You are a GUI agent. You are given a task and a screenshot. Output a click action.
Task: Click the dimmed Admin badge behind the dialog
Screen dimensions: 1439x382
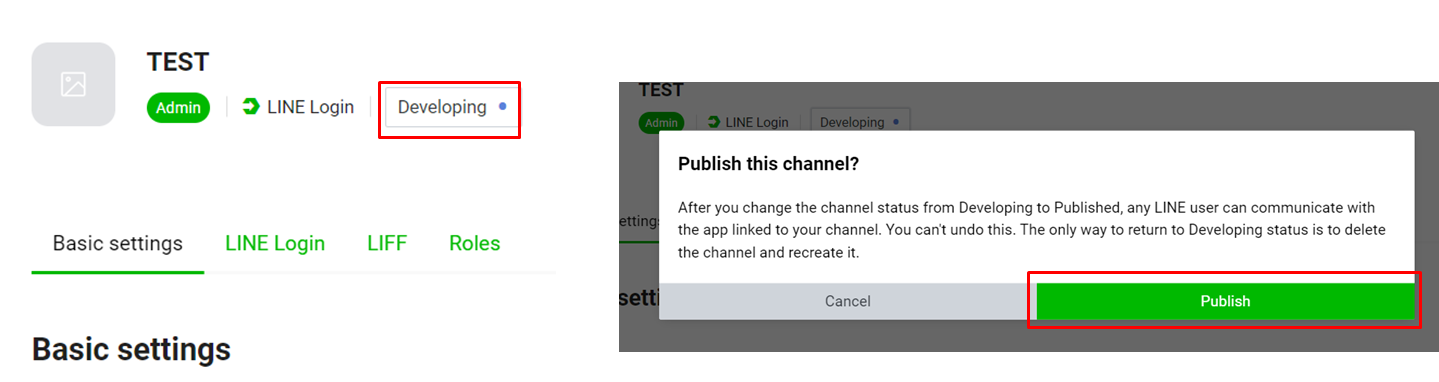coord(661,122)
